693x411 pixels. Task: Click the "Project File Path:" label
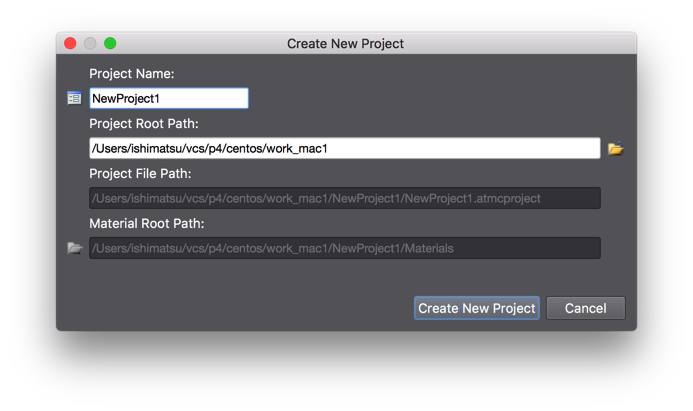click(140, 174)
